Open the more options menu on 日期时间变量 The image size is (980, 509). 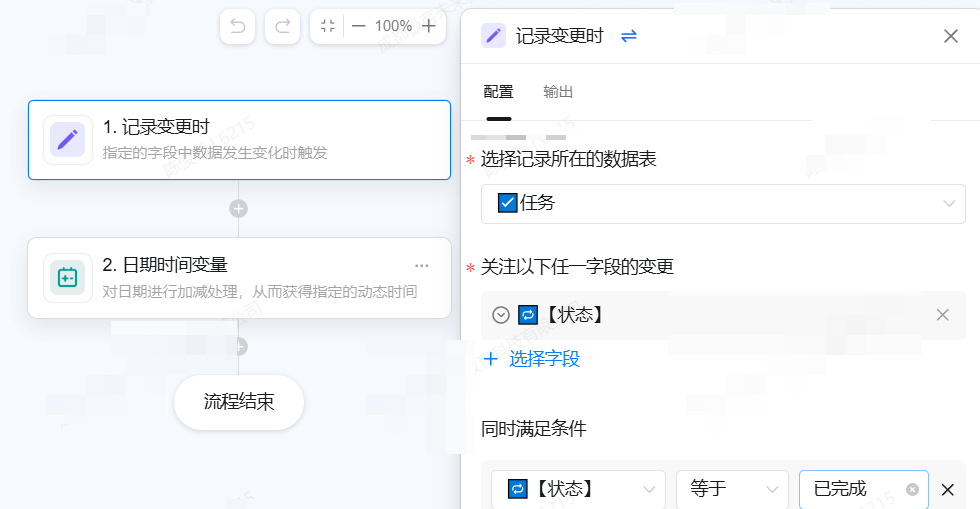coord(421,266)
